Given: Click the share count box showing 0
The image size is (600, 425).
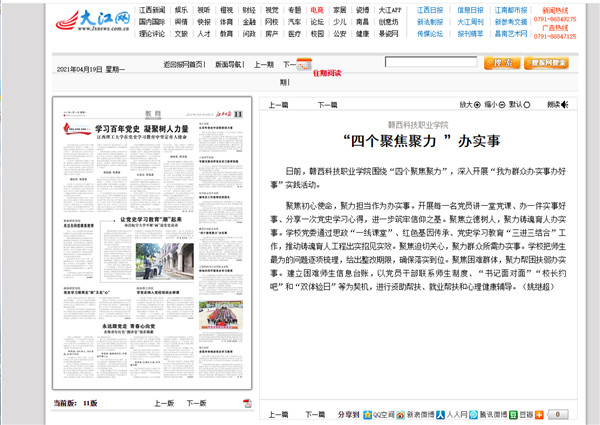Looking at the screenshot, I should tap(558, 414).
